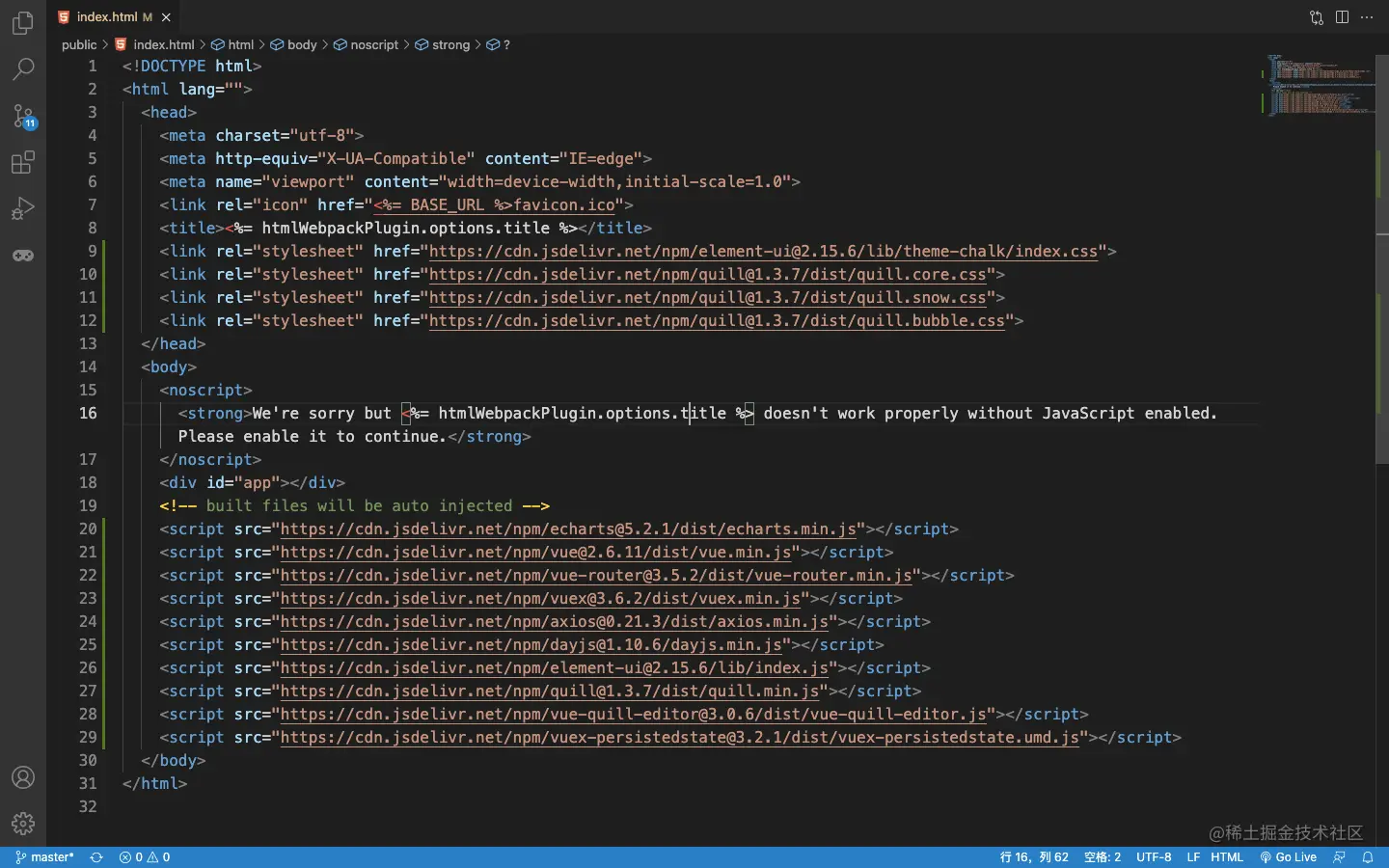Click the dayjs.min.js CDN URL
1389x868 pixels.
click(x=531, y=645)
